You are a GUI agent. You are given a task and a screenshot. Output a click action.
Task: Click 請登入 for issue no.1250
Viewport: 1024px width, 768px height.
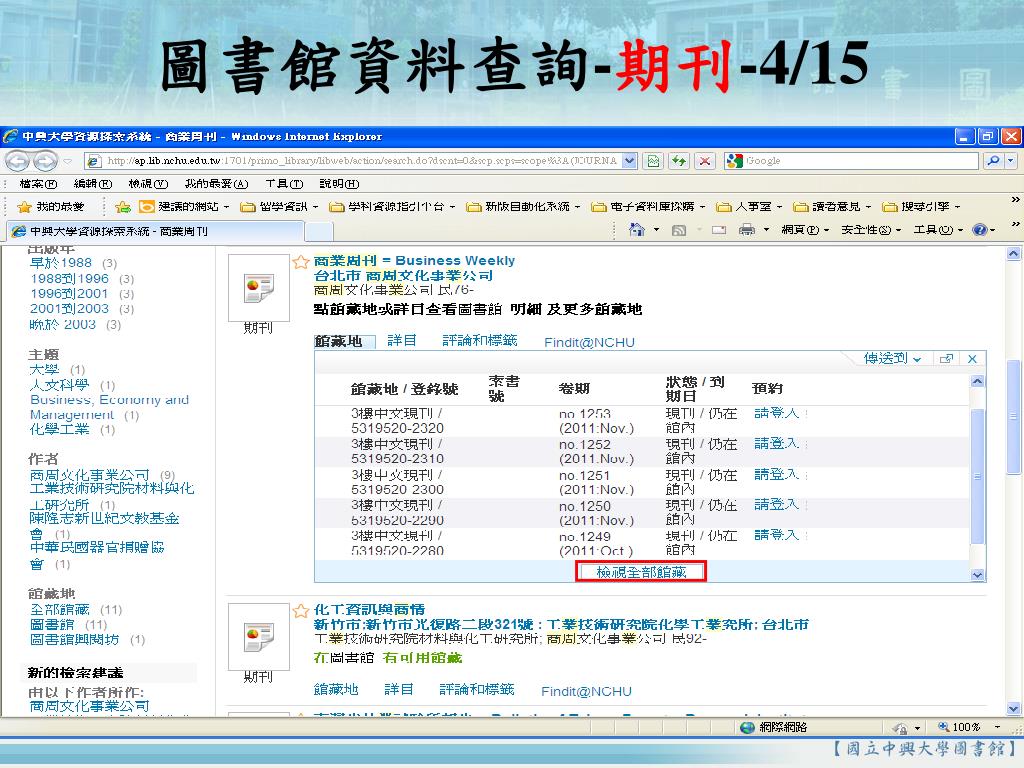(x=776, y=504)
